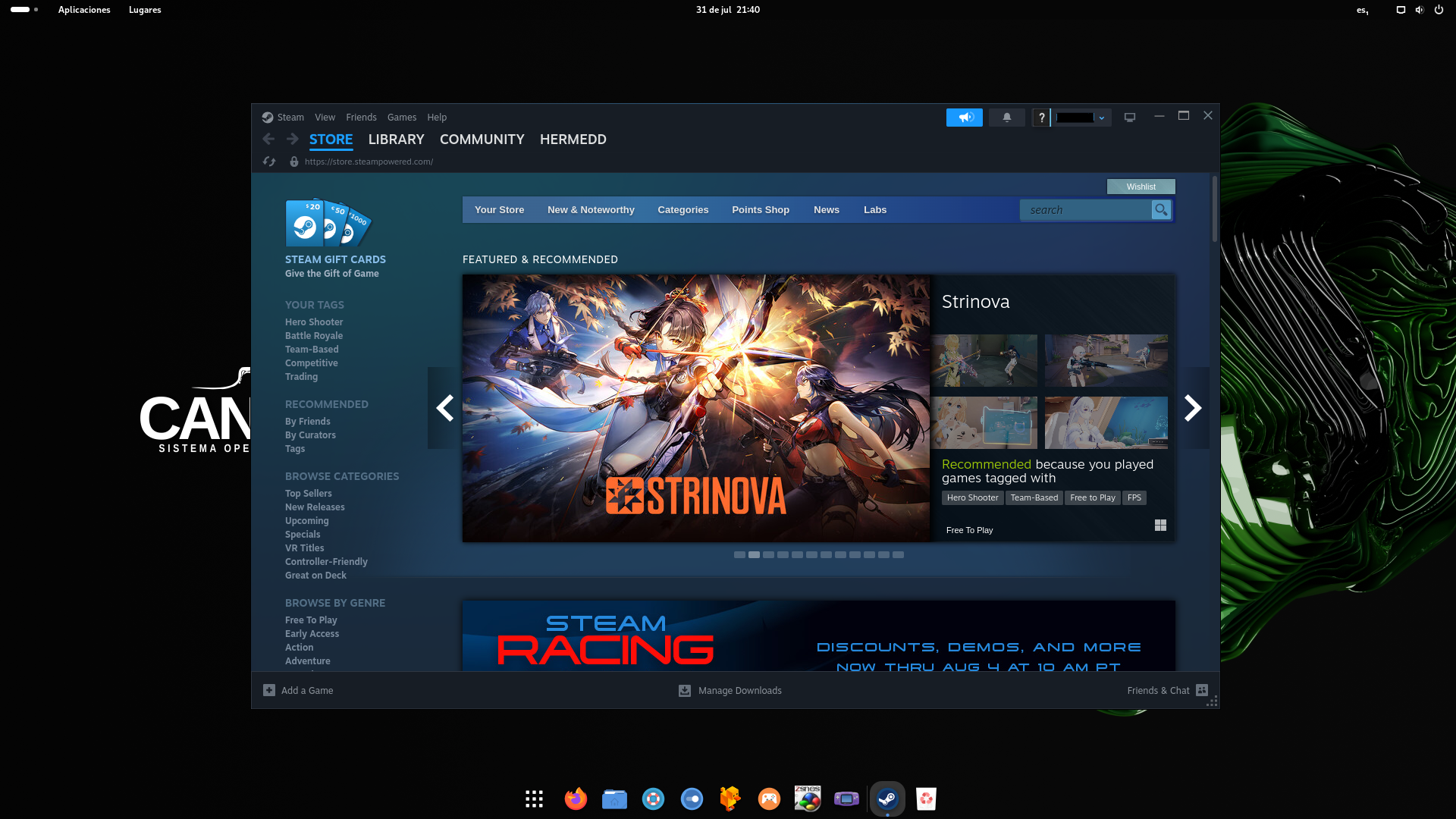This screenshot has height=819, width=1456.
Task: Switch to the LIBRARY tab
Action: click(x=396, y=140)
